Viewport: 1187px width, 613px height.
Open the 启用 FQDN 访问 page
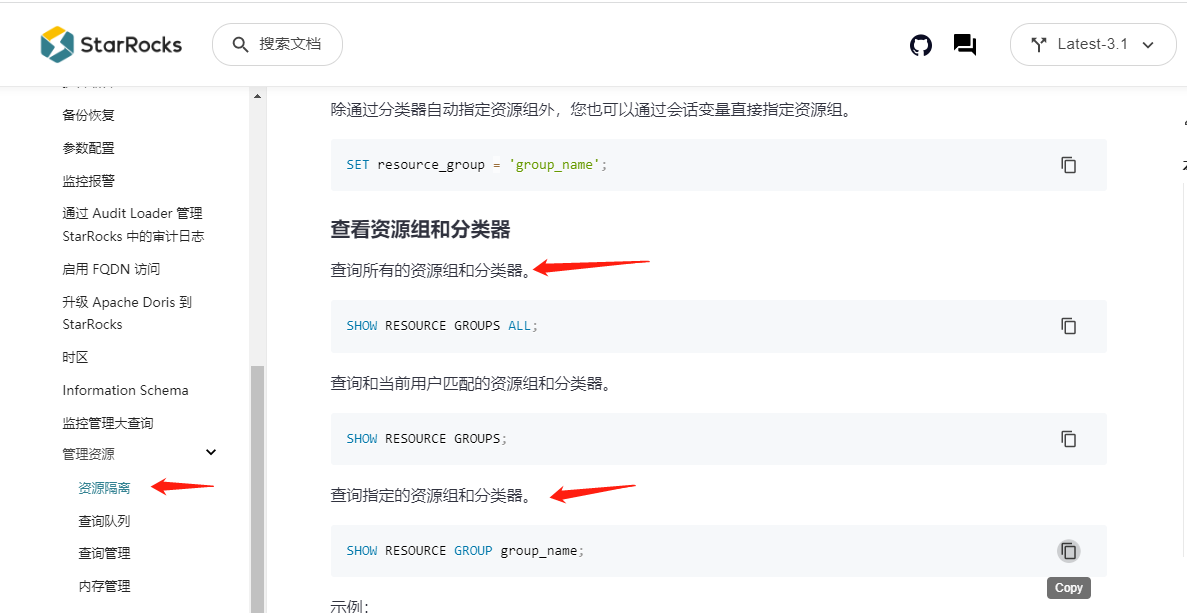111,269
